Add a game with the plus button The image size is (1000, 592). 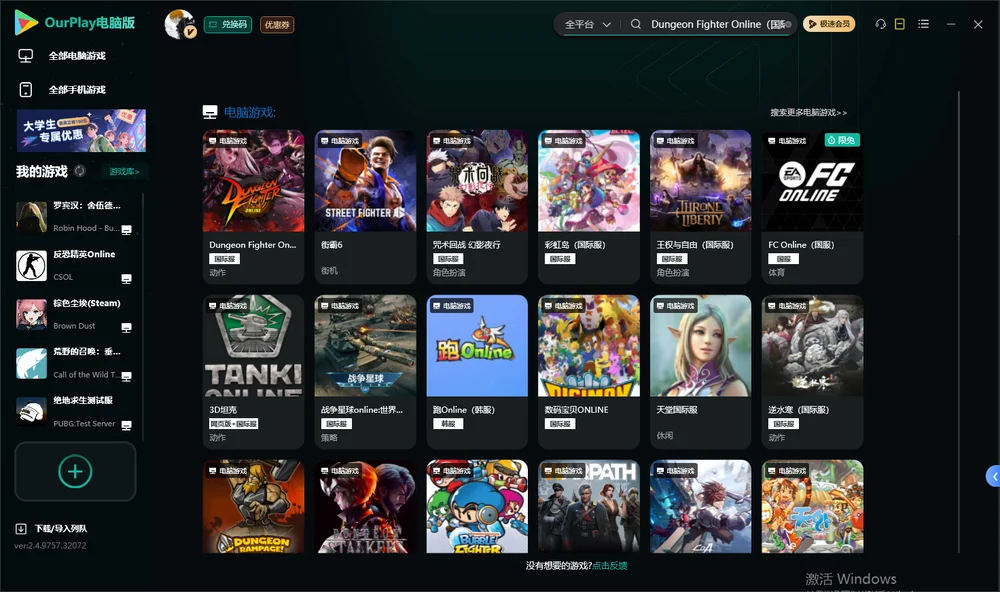75,471
